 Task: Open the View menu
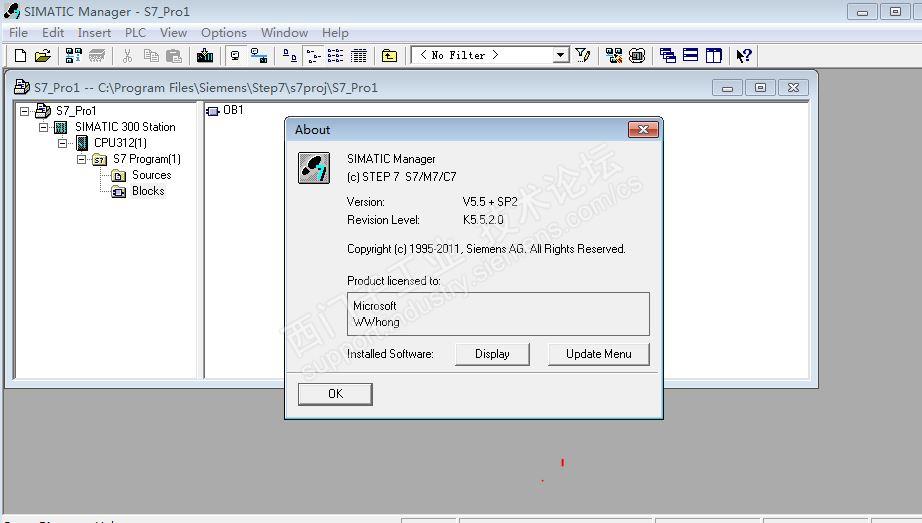click(x=173, y=33)
